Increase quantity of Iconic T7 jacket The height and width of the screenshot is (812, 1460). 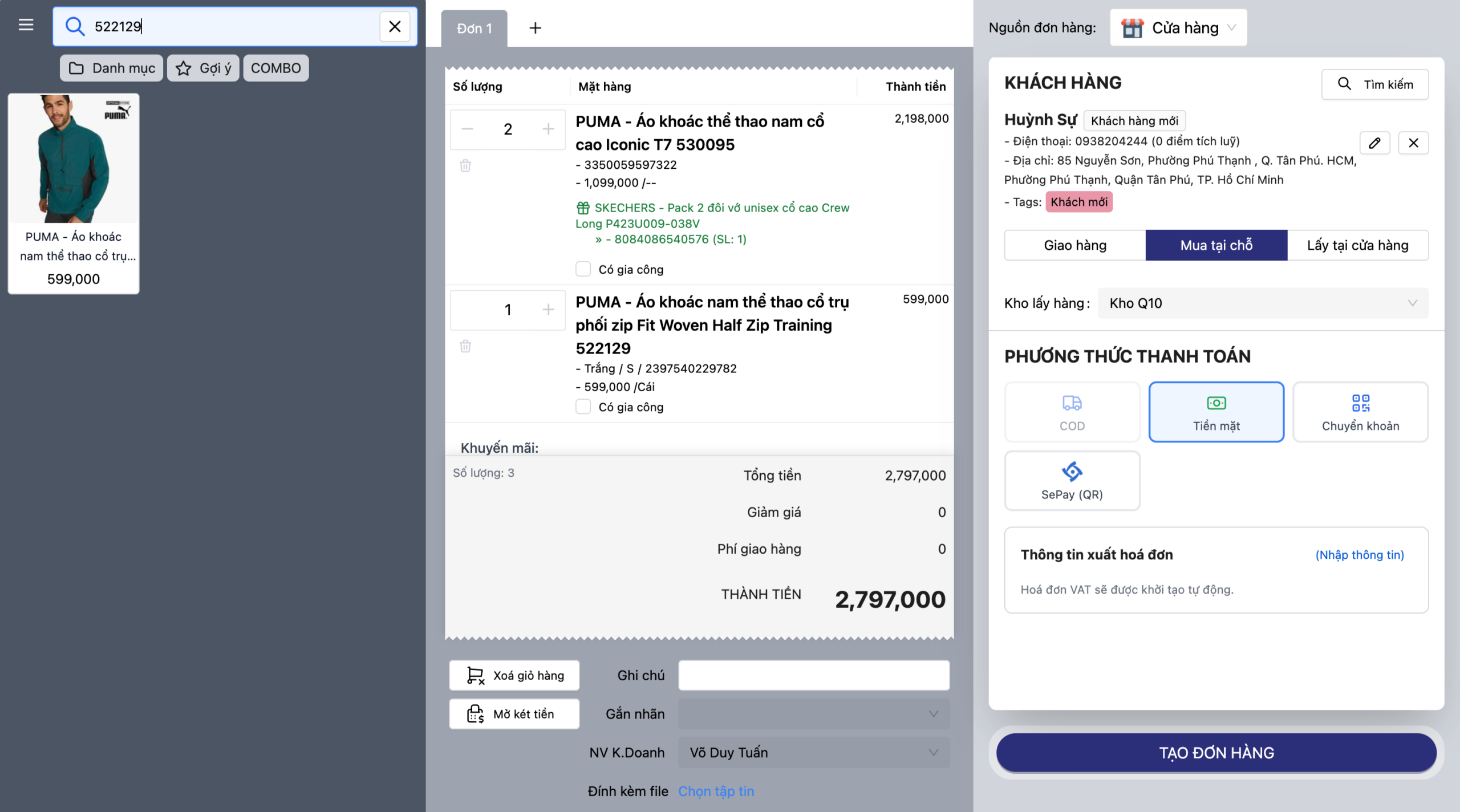[x=548, y=129]
